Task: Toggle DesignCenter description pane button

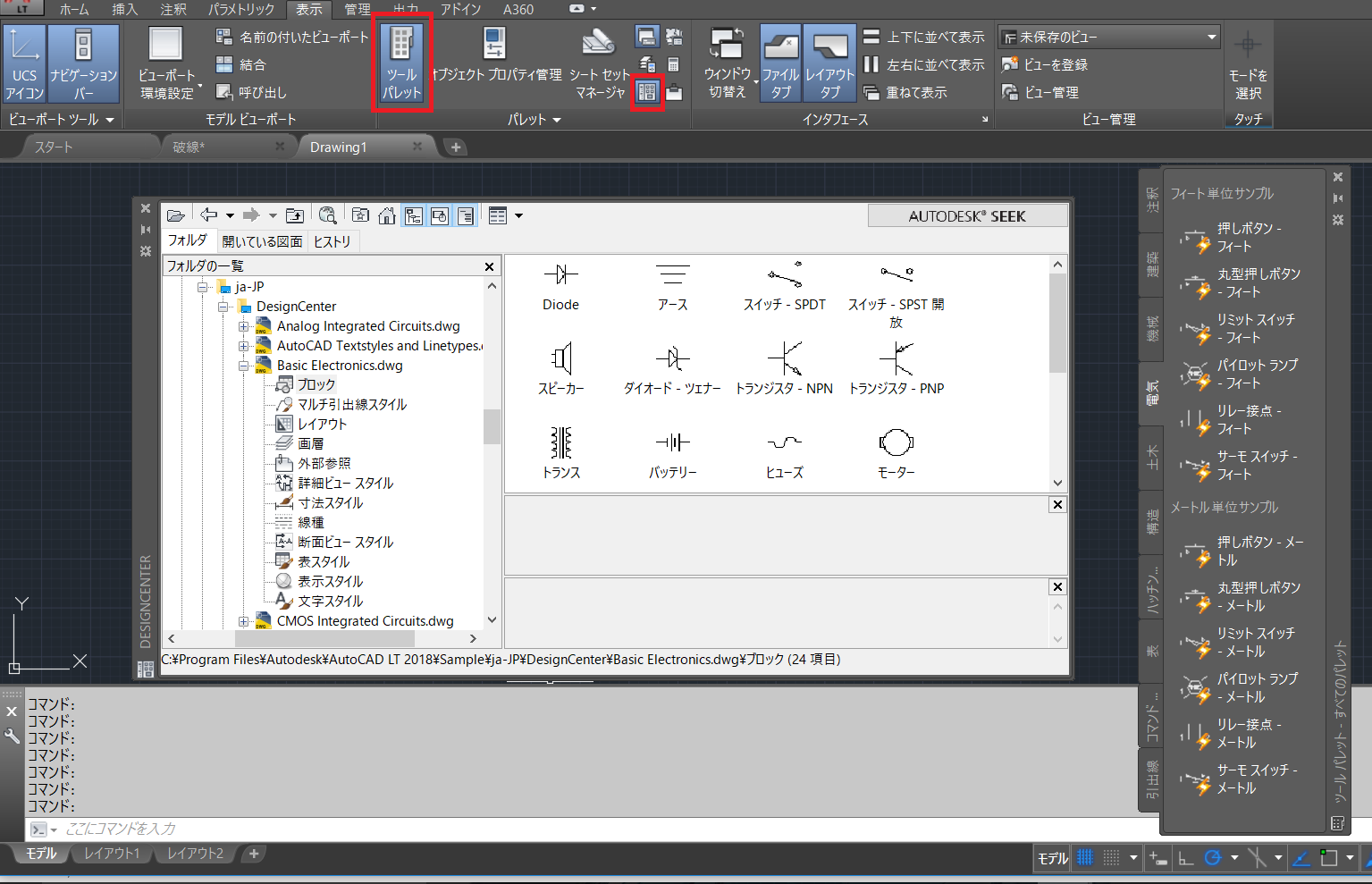Action: (x=466, y=215)
